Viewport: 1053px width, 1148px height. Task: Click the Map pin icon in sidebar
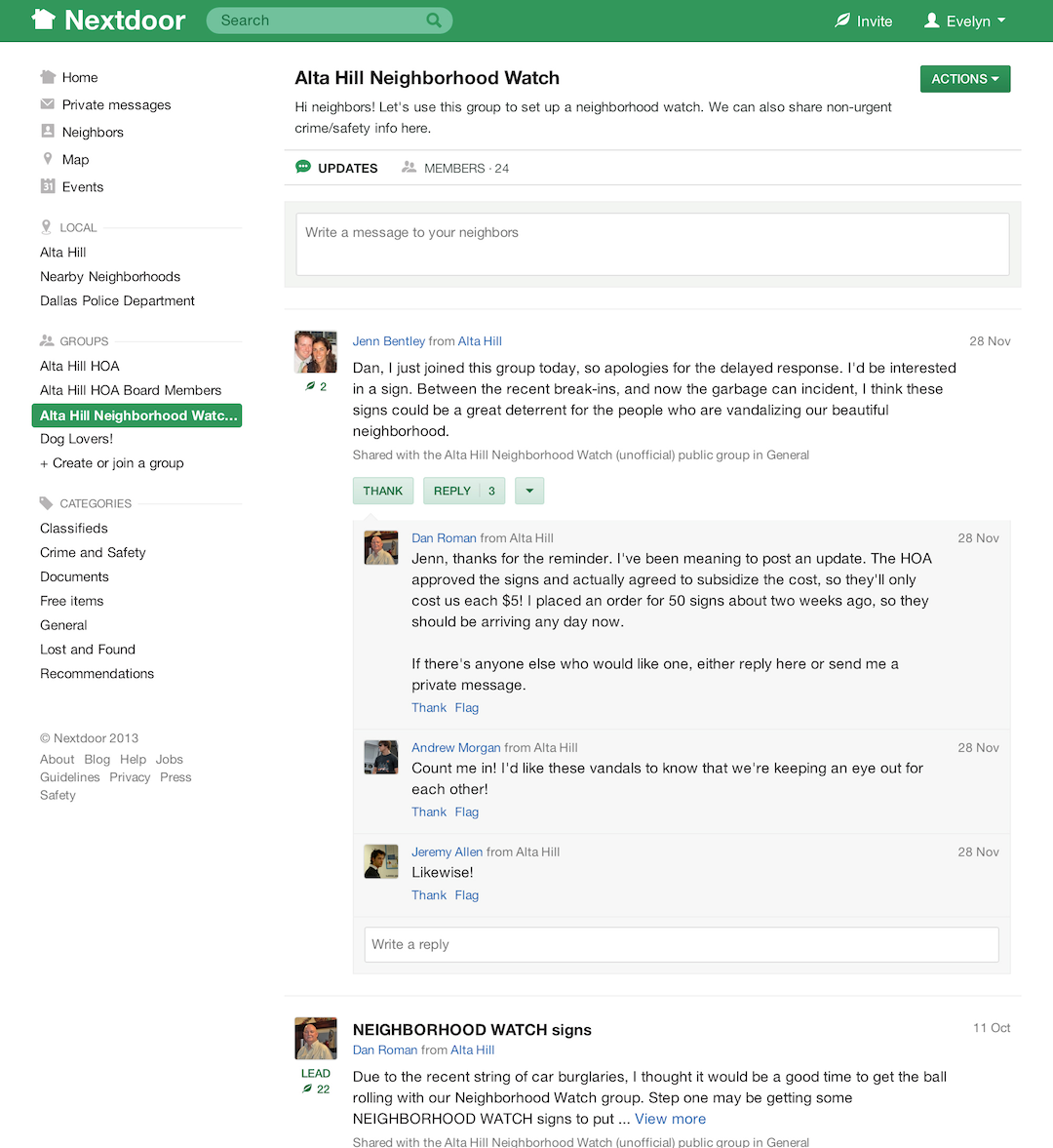[x=48, y=159]
